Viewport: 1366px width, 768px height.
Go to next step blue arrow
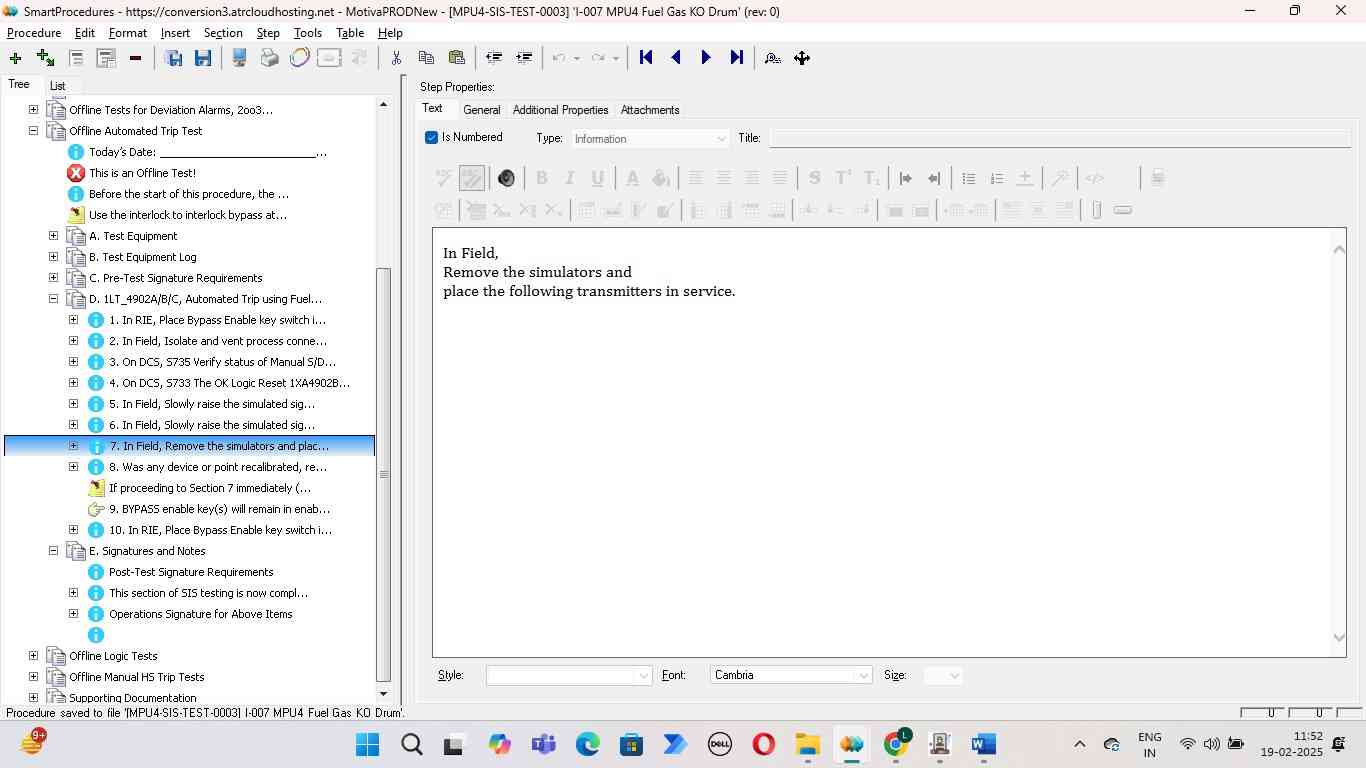[706, 58]
